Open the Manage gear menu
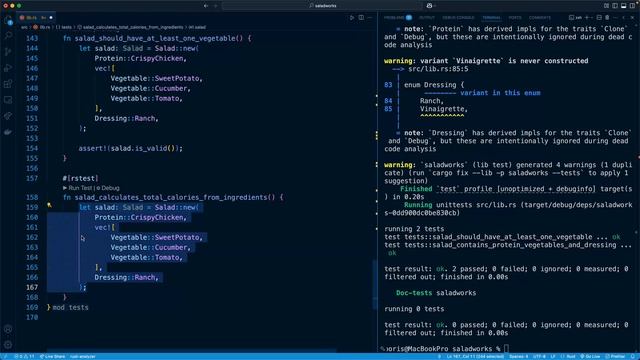 (8, 344)
